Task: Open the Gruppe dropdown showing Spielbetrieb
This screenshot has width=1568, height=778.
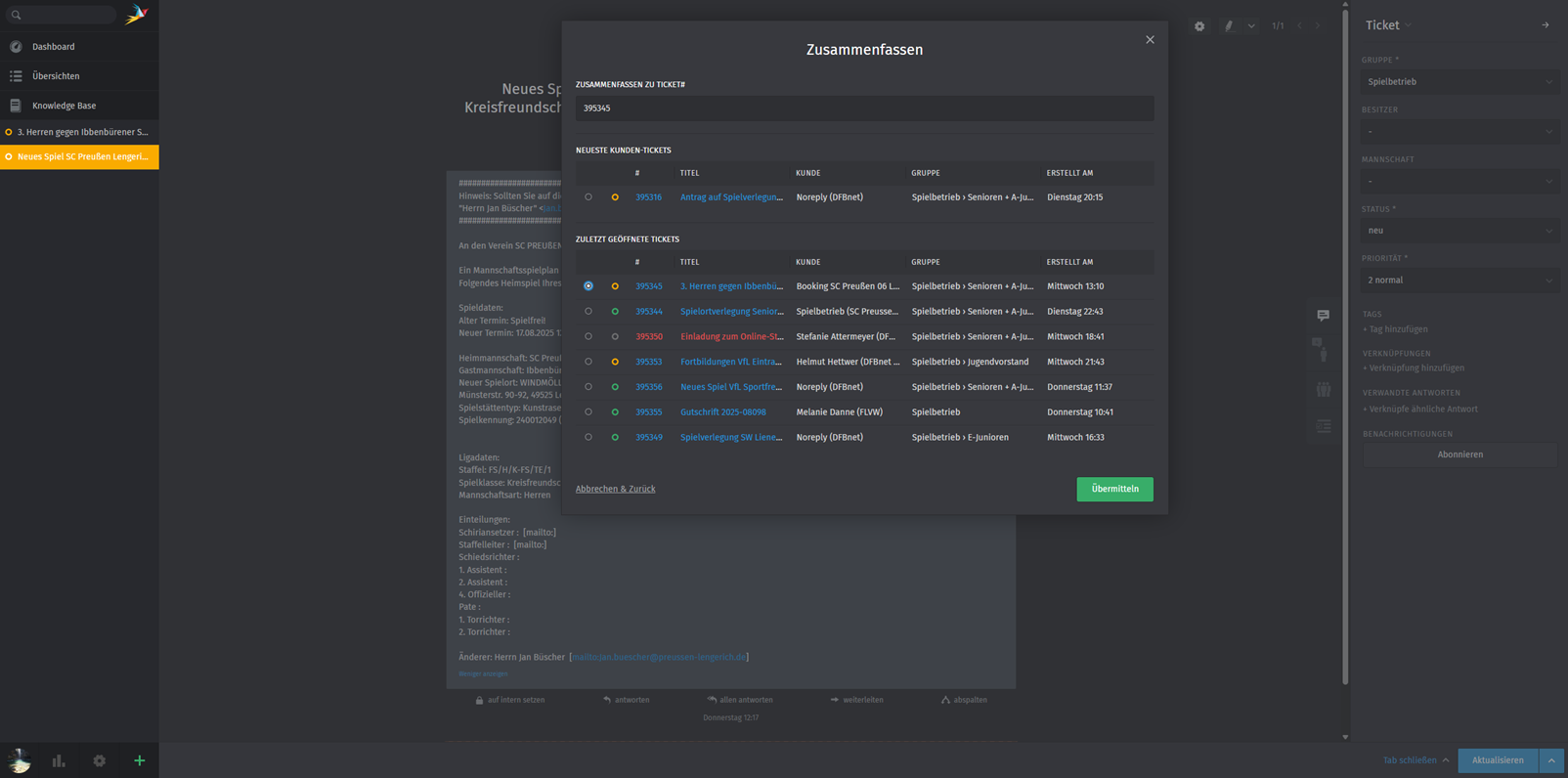Action: coord(1459,82)
